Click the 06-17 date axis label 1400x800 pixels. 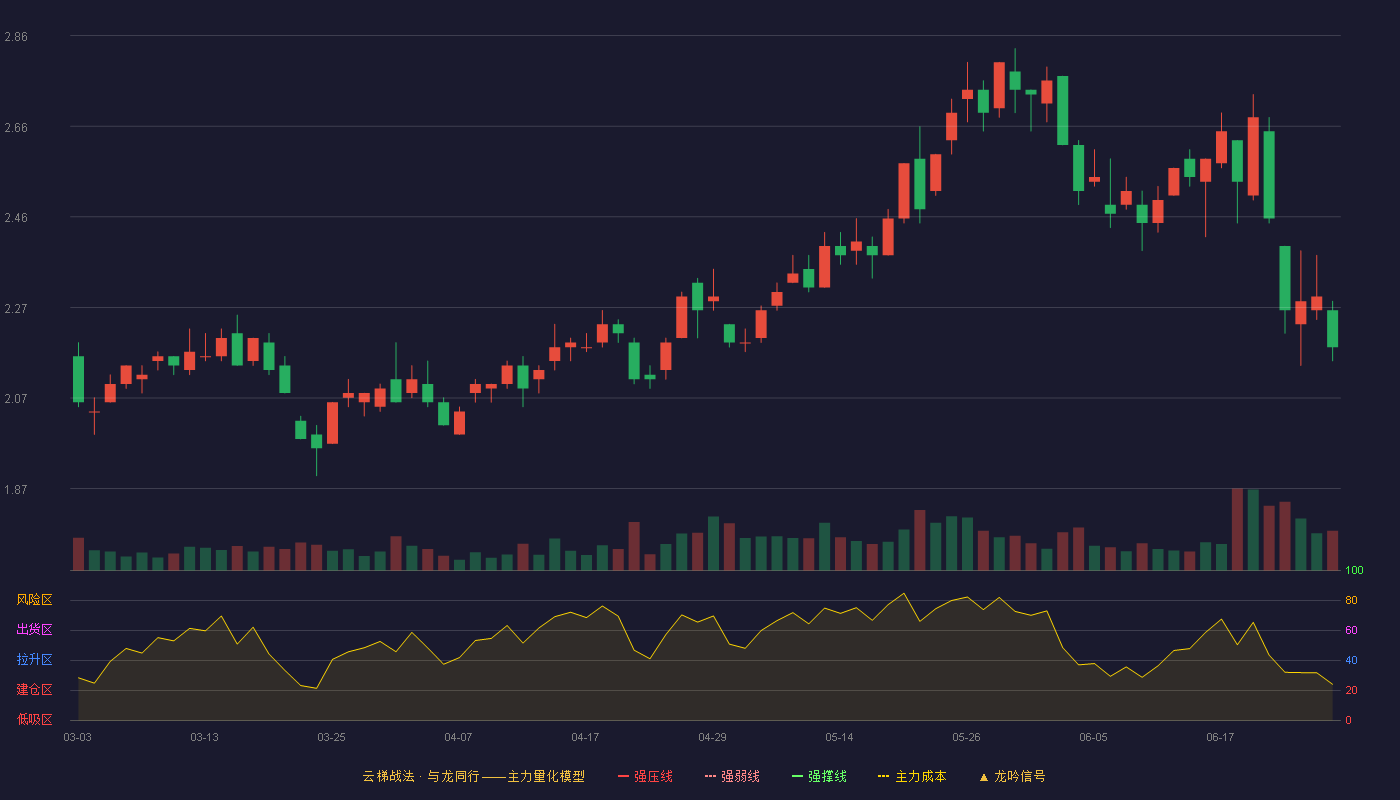(x=1220, y=737)
